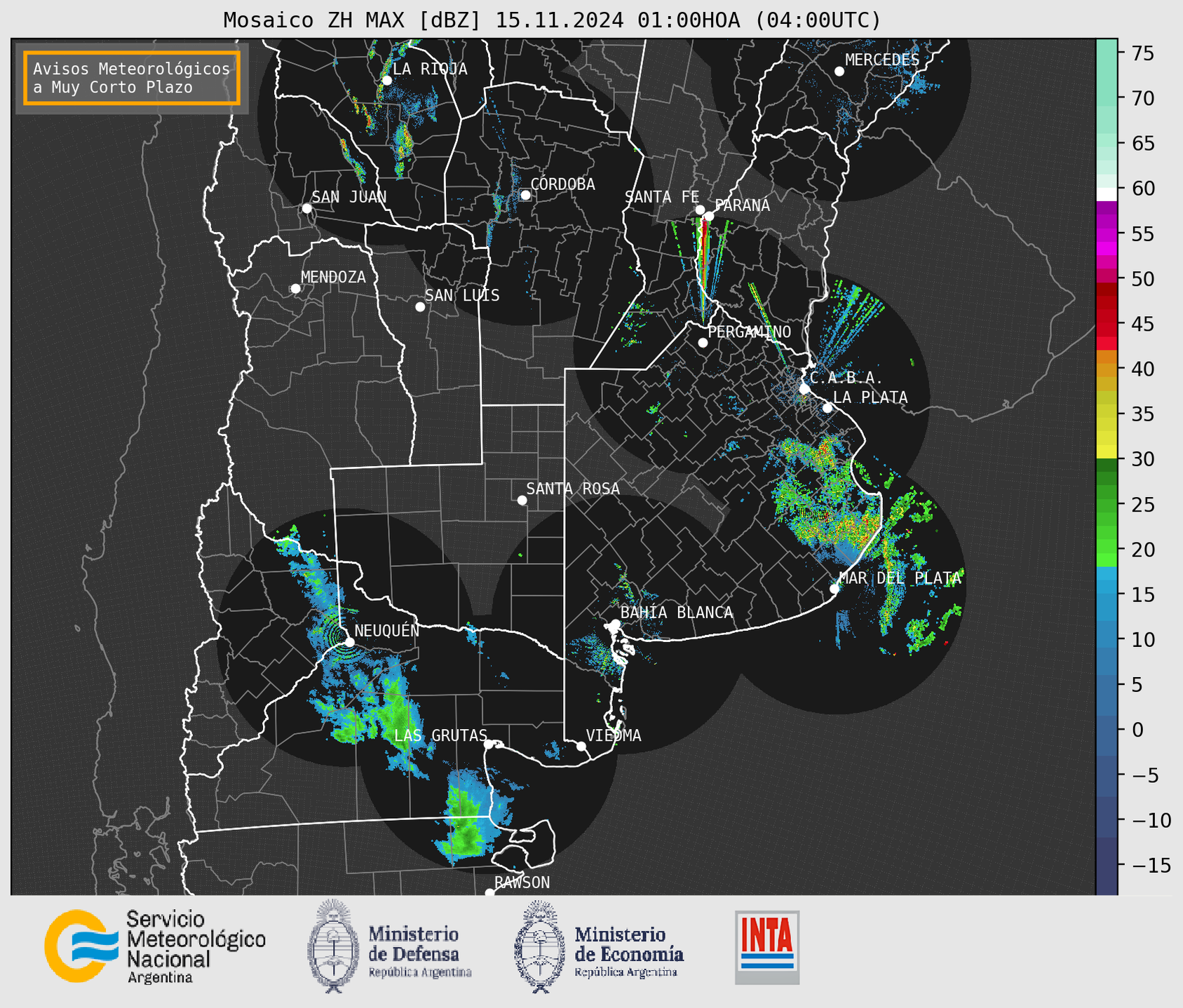Click the -15 dBZ dark navy color band
Image resolution: width=1183 pixels, height=1008 pixels.
[1107, 866]
